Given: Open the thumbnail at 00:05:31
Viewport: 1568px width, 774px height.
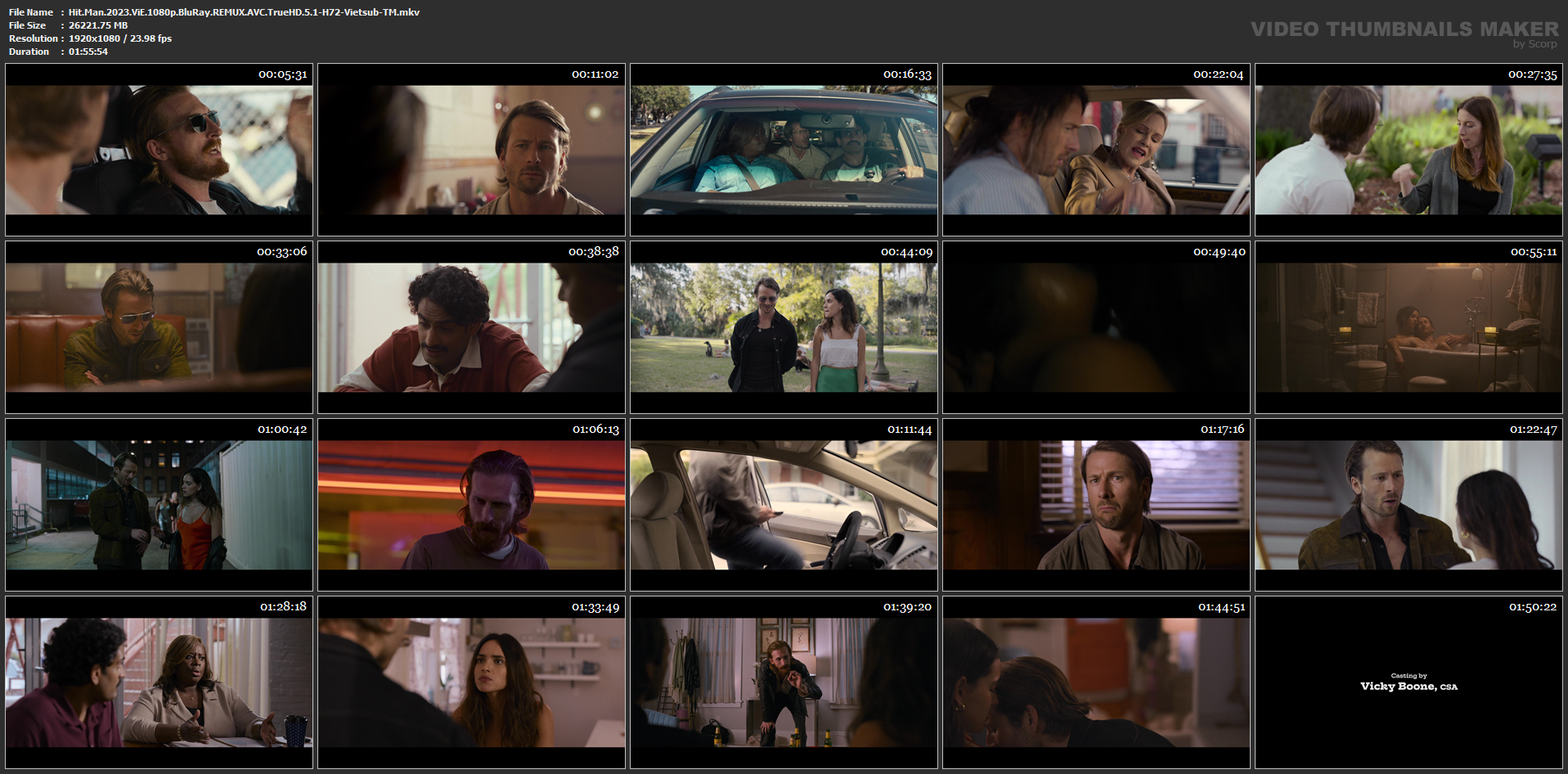Looking at the screenshot, I should tap(159, 150).
